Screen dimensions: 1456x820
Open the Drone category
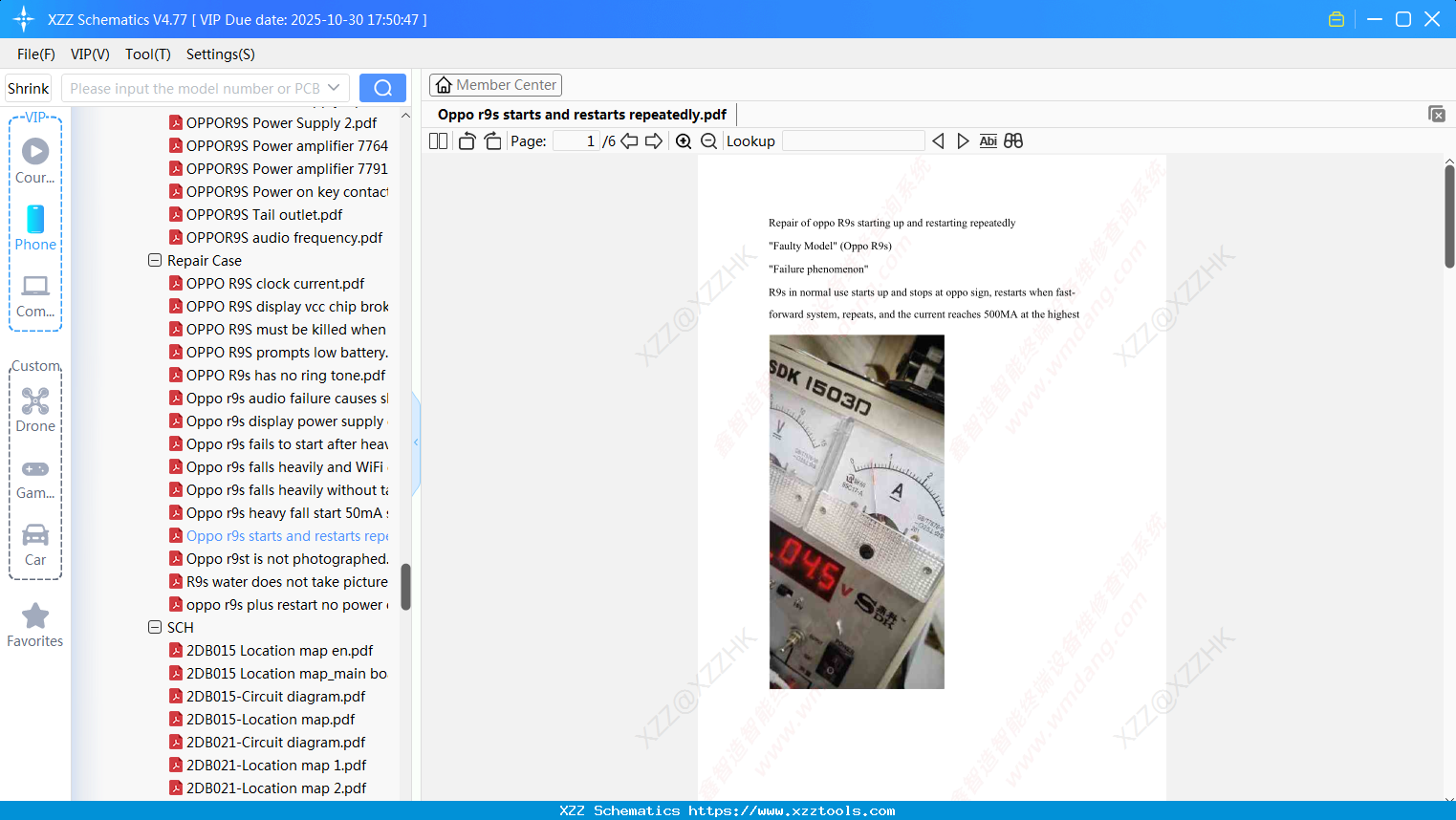pos(35,410)
